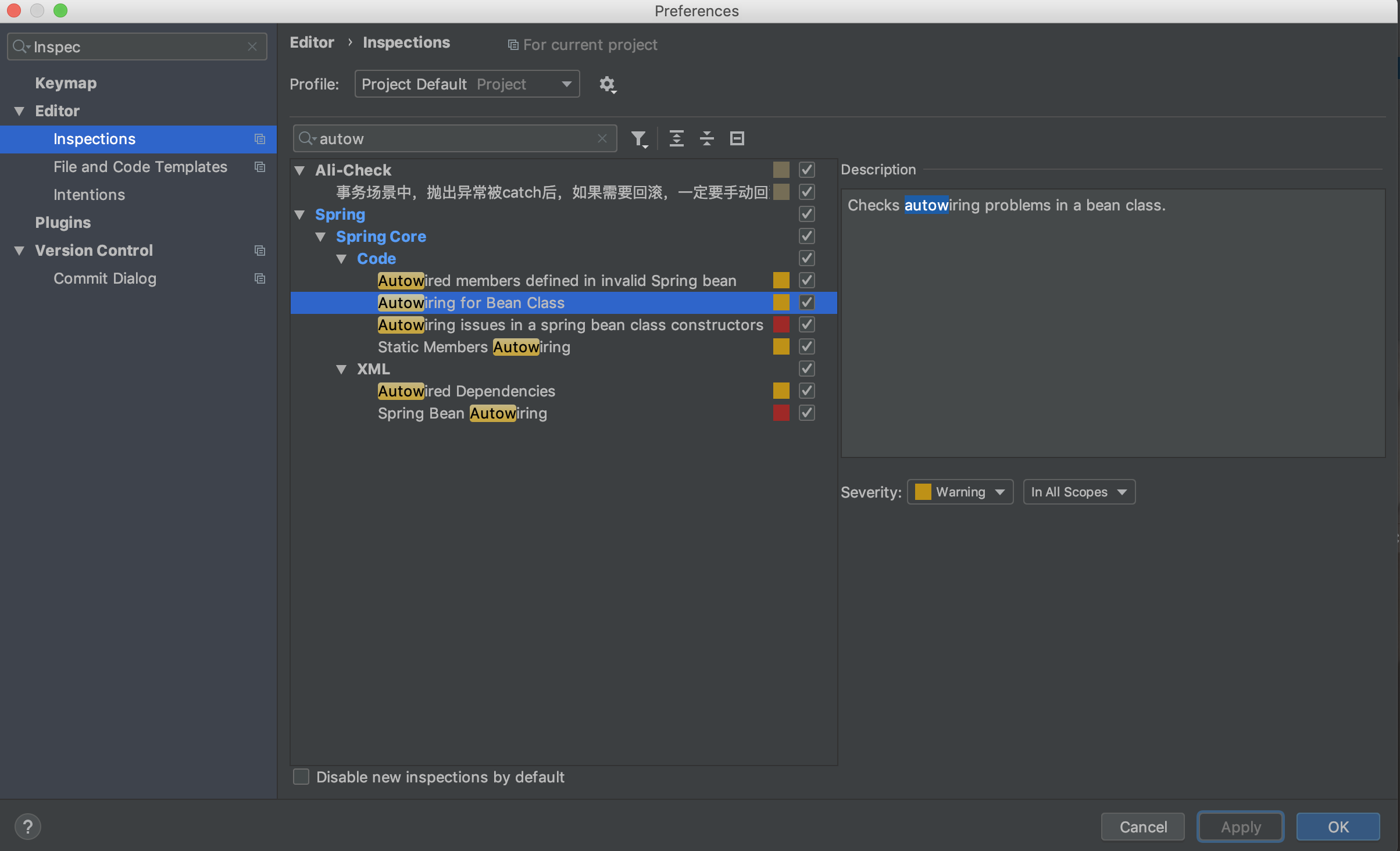Image resolution: width=1400 pixels, height=851 pixels.
Task: Collapse the Spring Core tree node
Action: pos(321,237)
